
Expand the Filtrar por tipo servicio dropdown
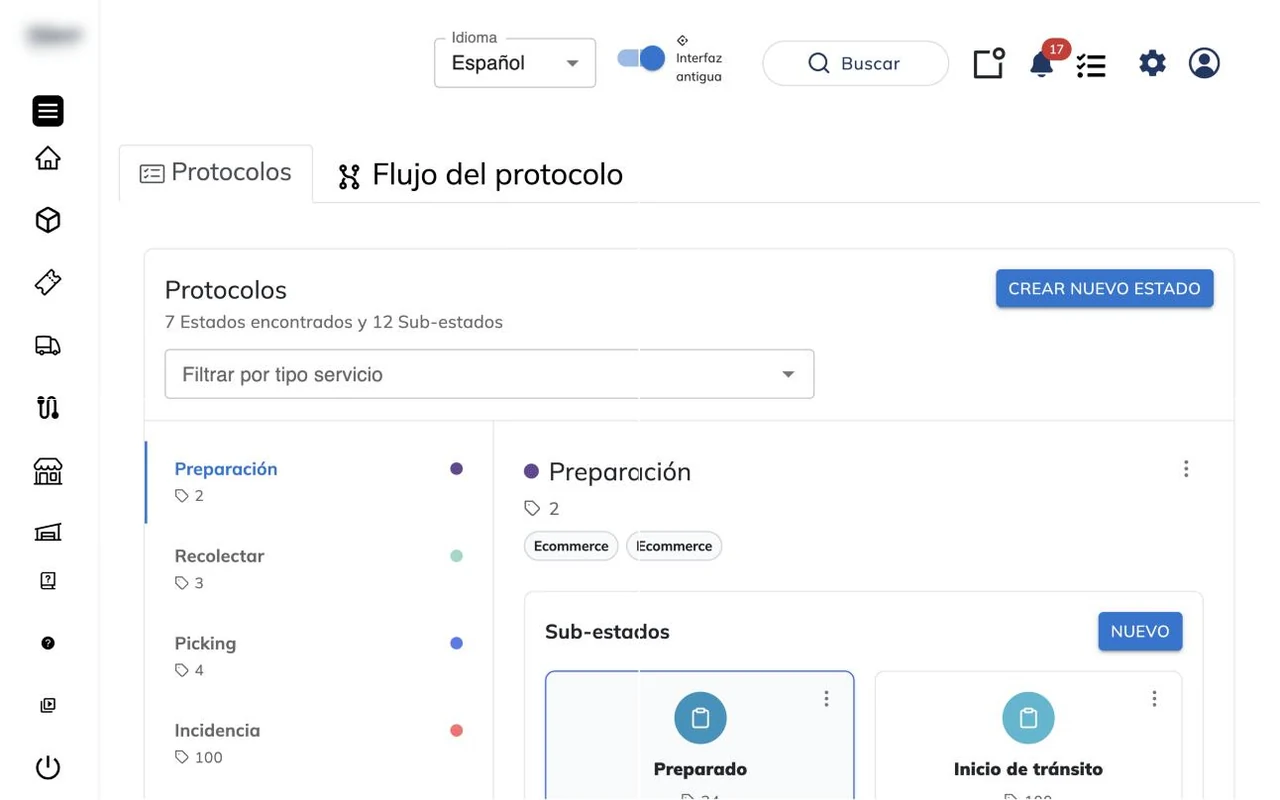point(489,374)
